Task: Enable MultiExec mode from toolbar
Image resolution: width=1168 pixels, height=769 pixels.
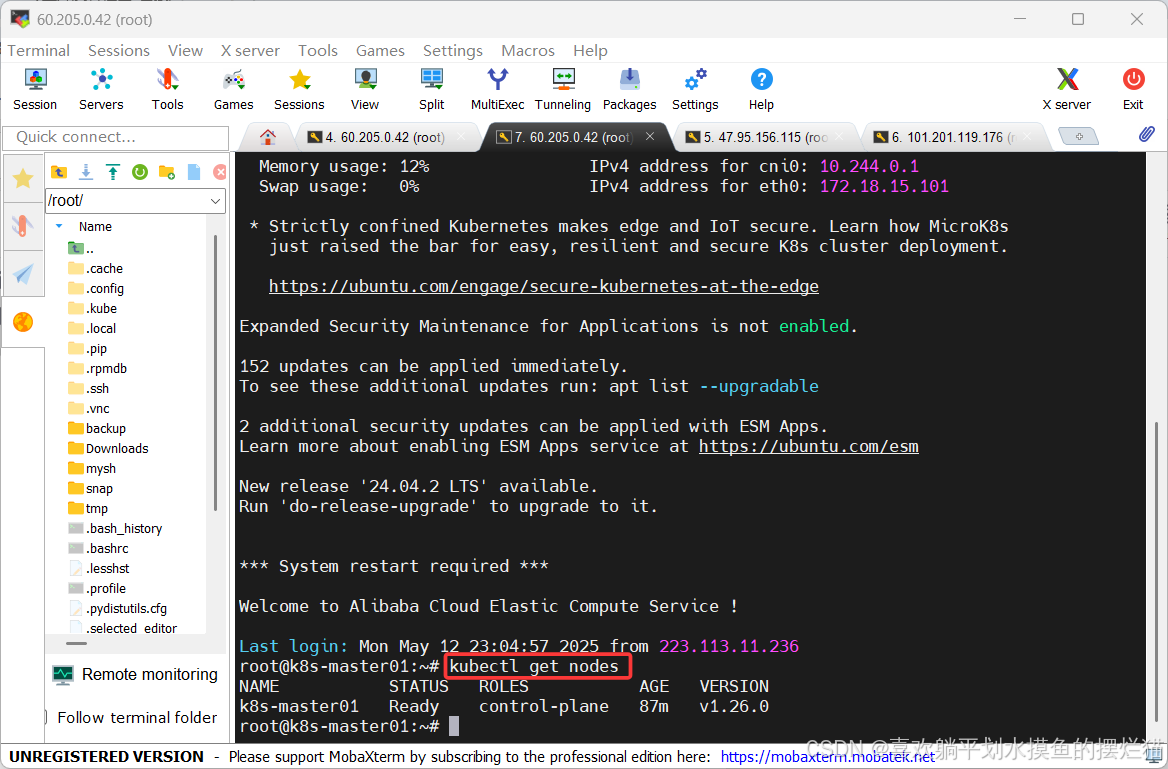Action: (498, 89)
